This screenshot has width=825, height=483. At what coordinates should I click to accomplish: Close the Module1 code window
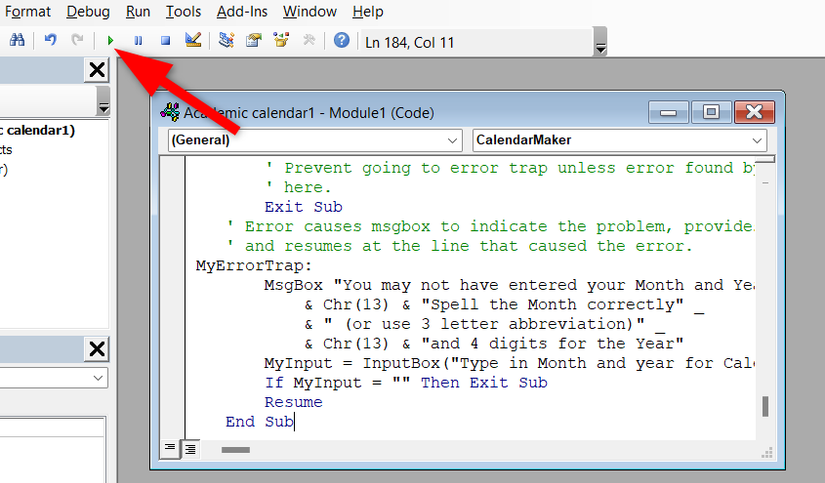tap(754, 112)
